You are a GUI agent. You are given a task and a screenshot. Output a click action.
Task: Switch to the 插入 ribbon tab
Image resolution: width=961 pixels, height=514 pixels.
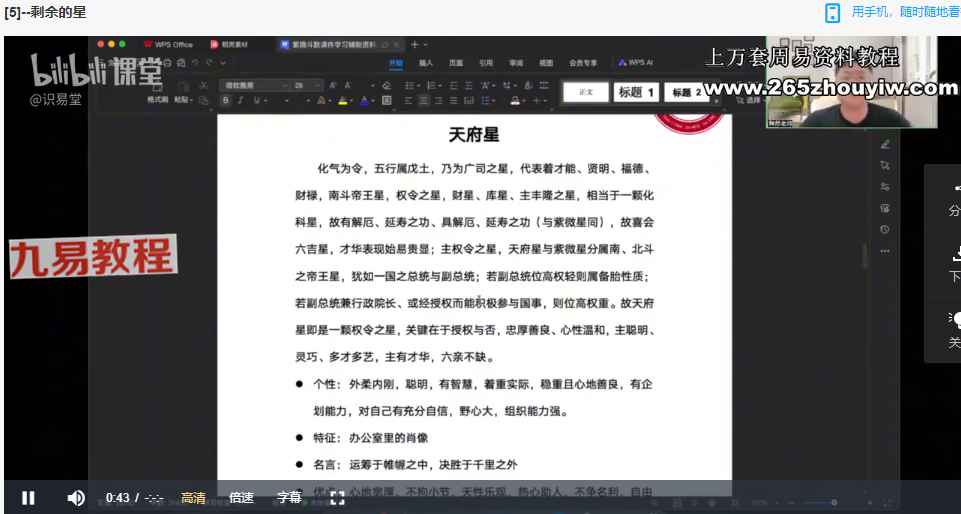pyautogui.click(x=426, y=62)
